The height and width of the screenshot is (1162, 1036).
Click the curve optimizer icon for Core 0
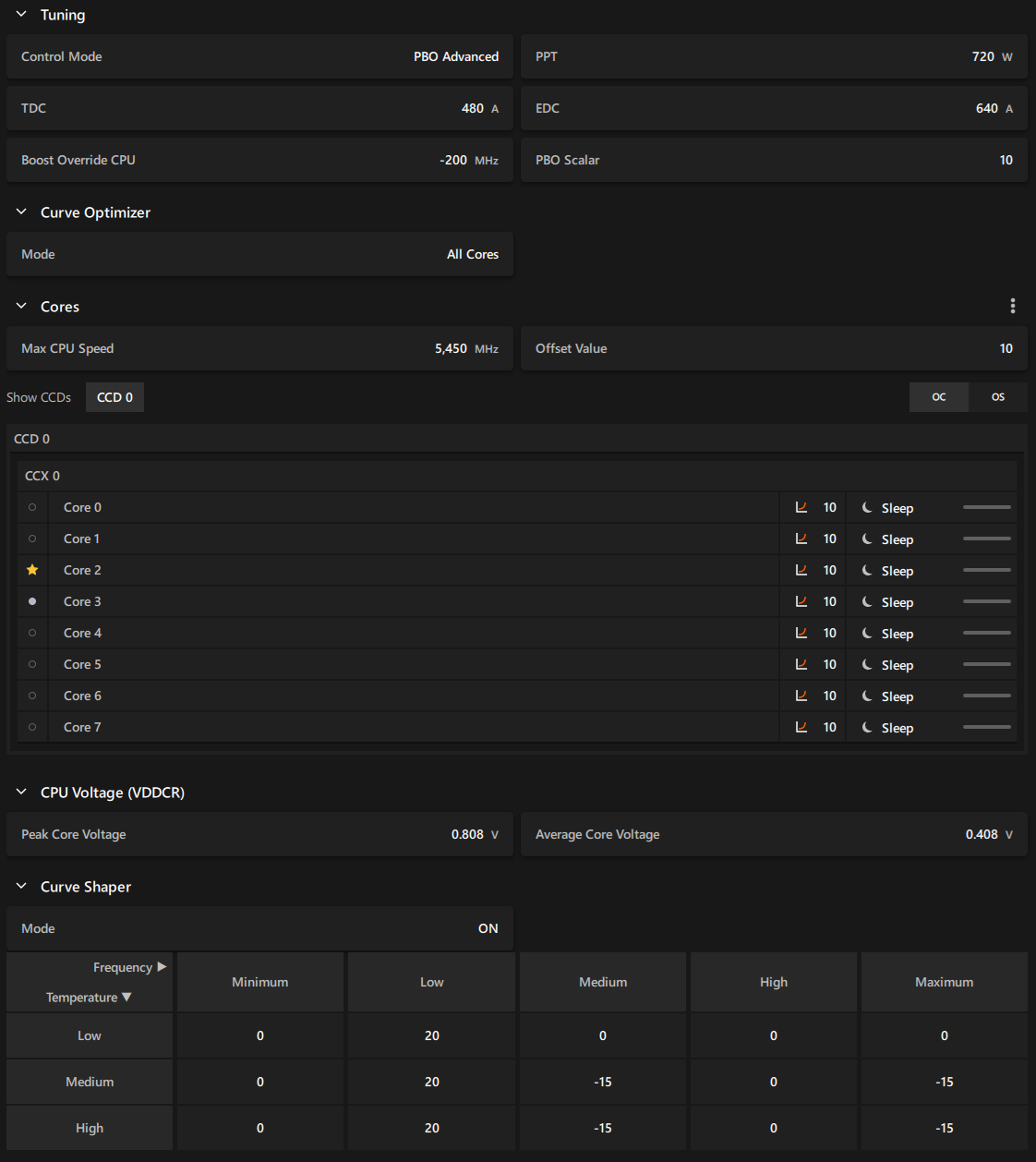click(801, 507)
